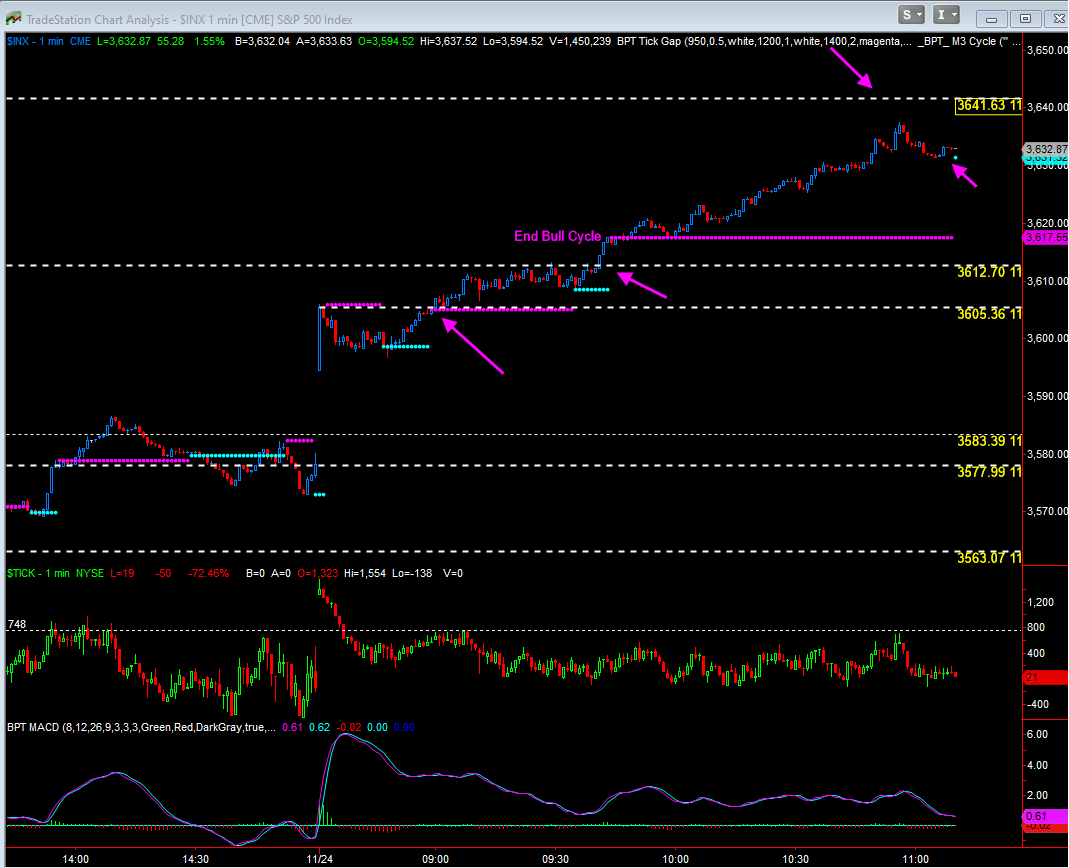Click the 3641.63 yellow price level label
Viewport: 1069px width, 868px height.
(988, 104)
